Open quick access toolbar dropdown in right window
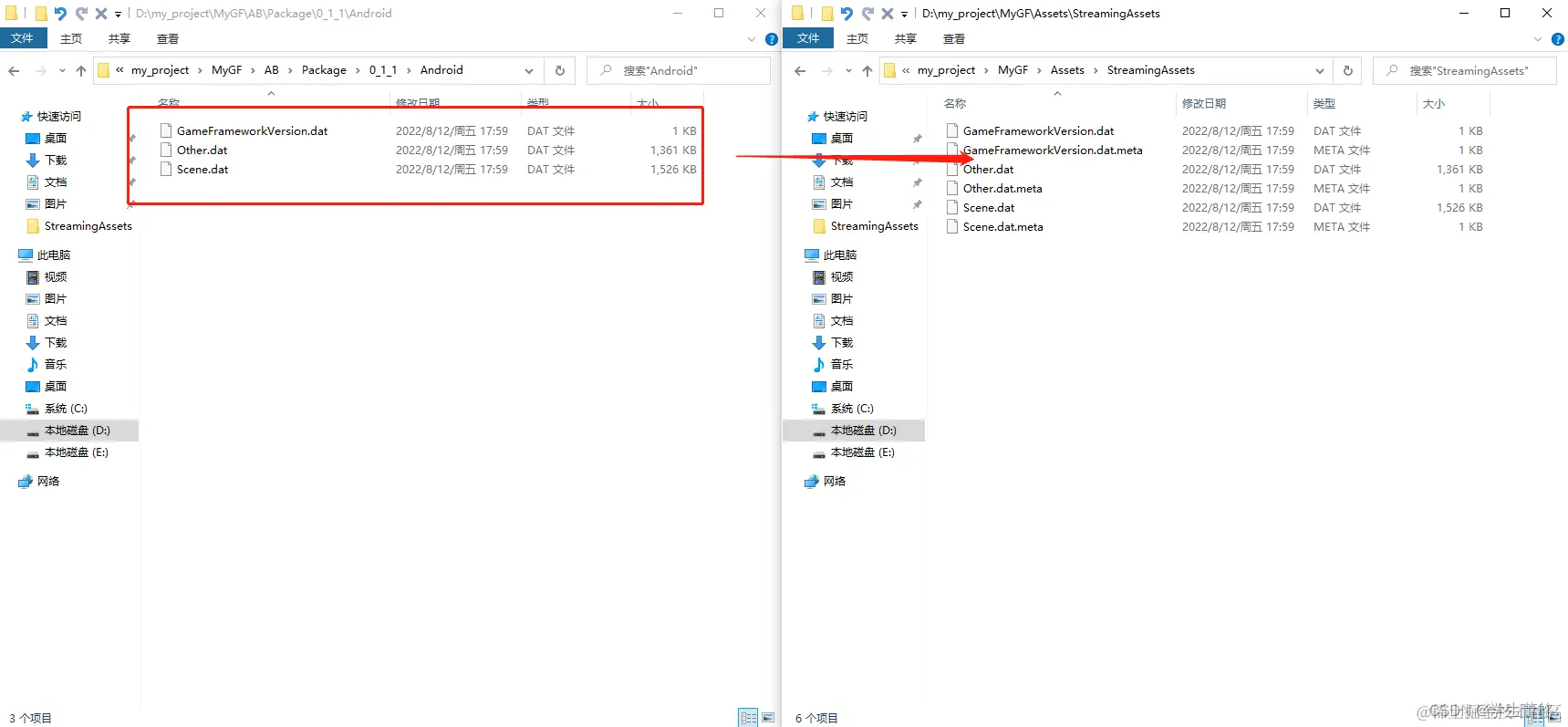 click(x=904, y=15)
